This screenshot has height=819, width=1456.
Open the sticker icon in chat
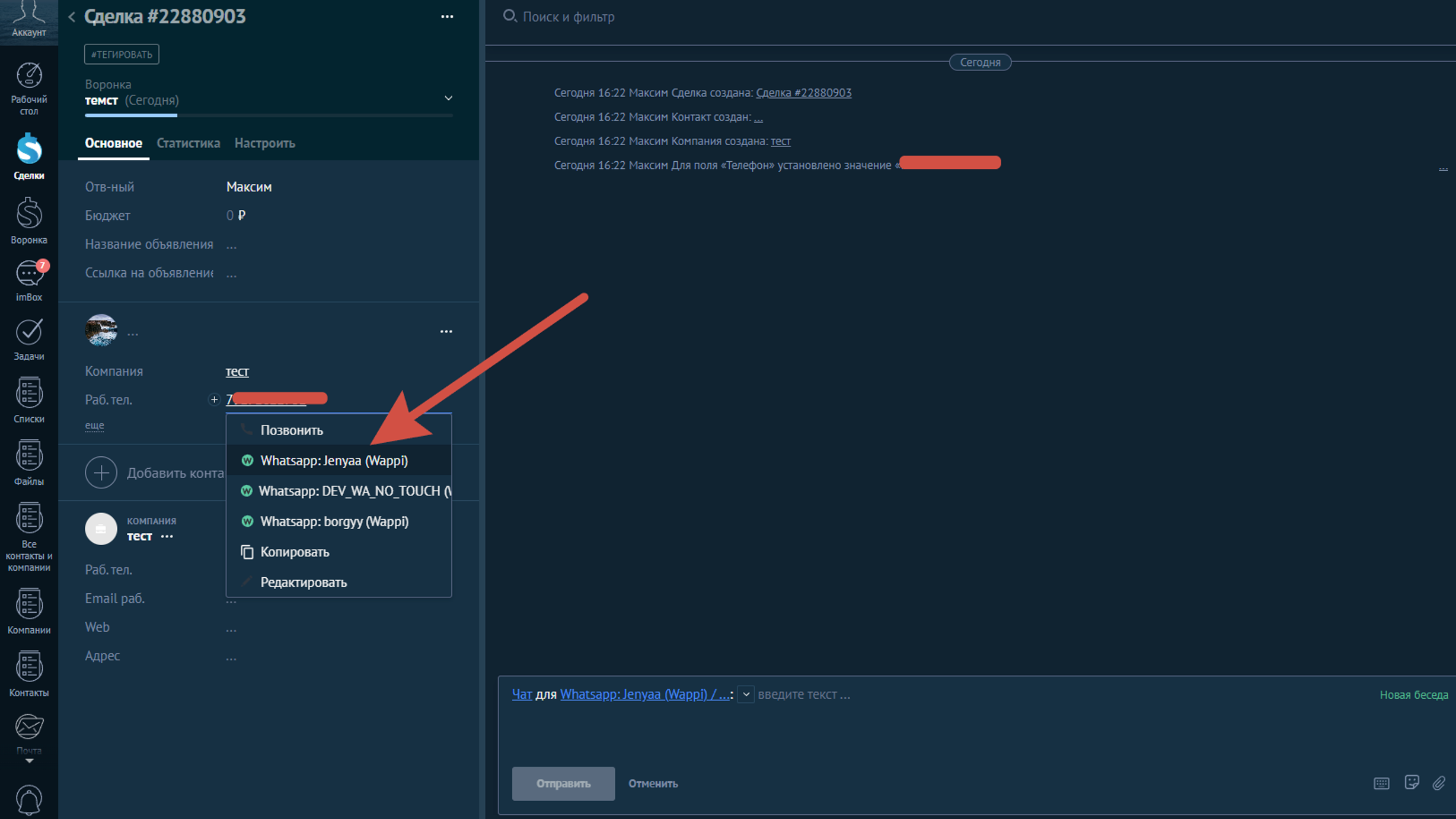click(x=1412, y=783)
